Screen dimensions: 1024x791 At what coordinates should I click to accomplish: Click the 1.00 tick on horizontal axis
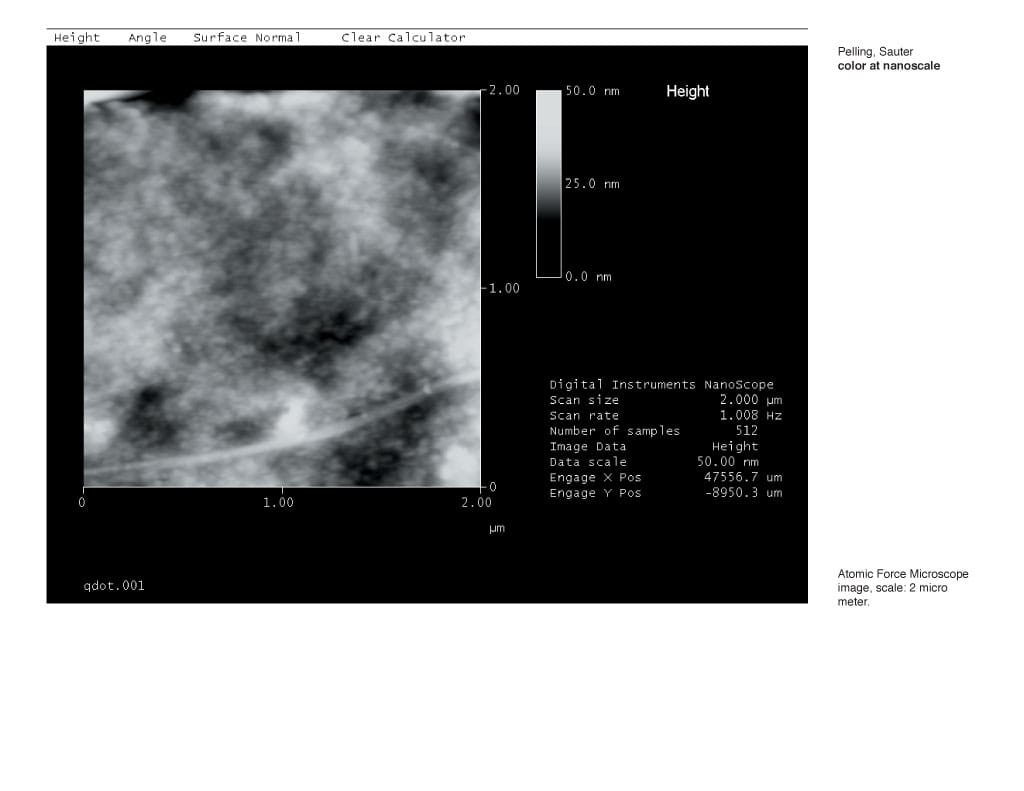click(x=278, y=502)
